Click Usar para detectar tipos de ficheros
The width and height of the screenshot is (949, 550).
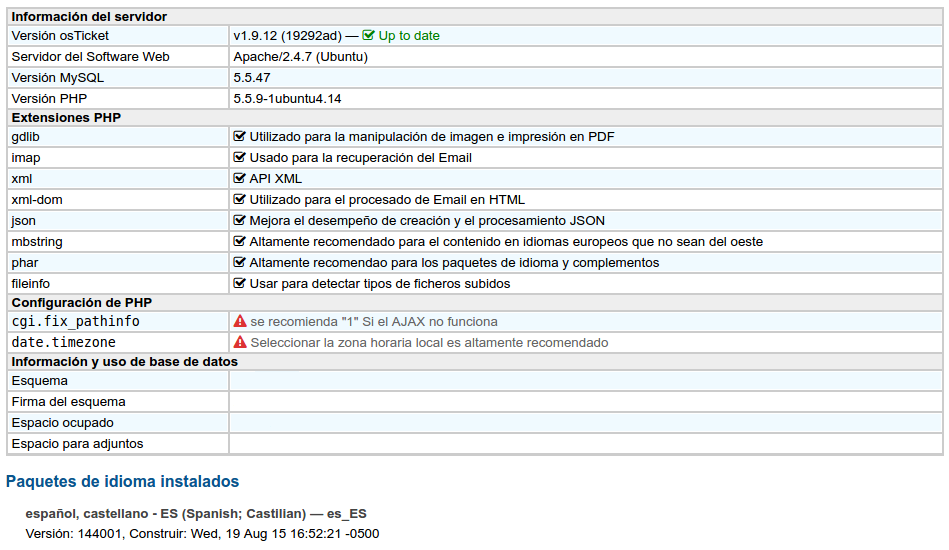point(380,283)
